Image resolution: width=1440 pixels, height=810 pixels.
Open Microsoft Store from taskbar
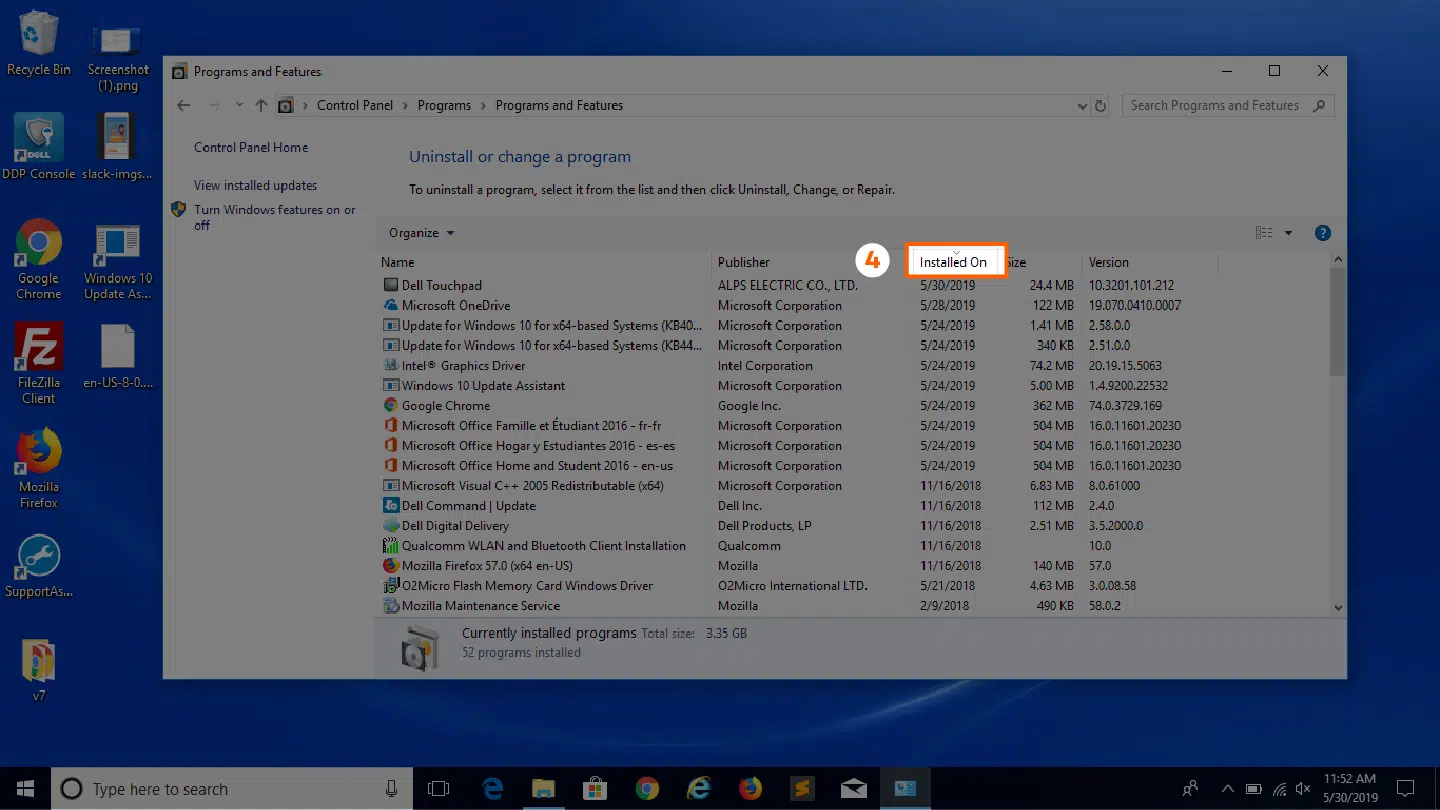pyautogui.click(x=595, y=789)
